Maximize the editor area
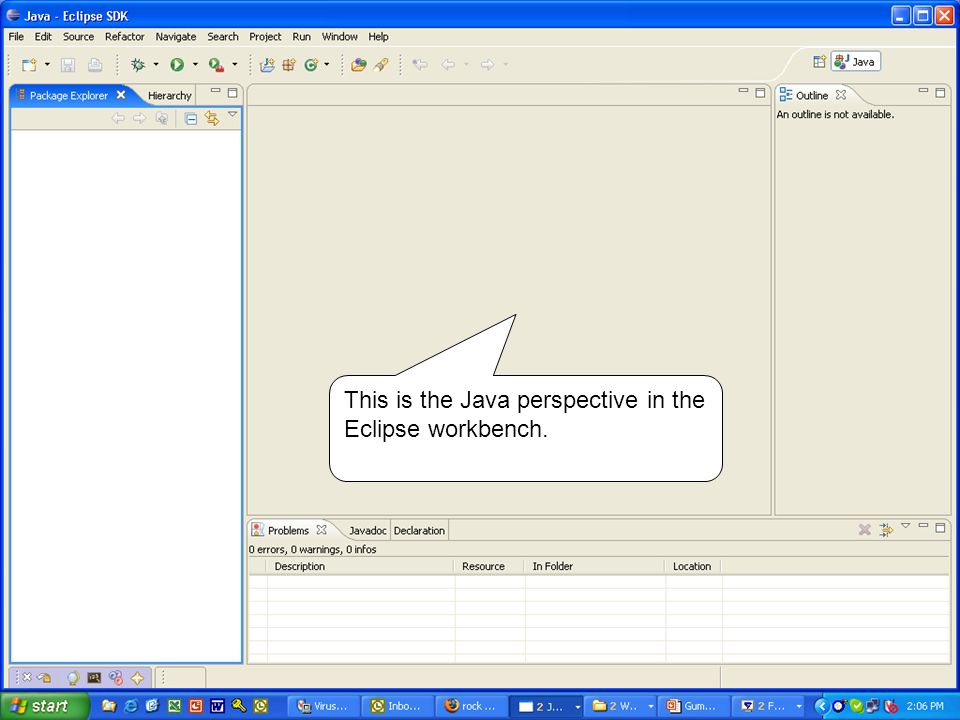Image resolution: width=960 pixels, height=720 pixels. click(x=760, y=92)
